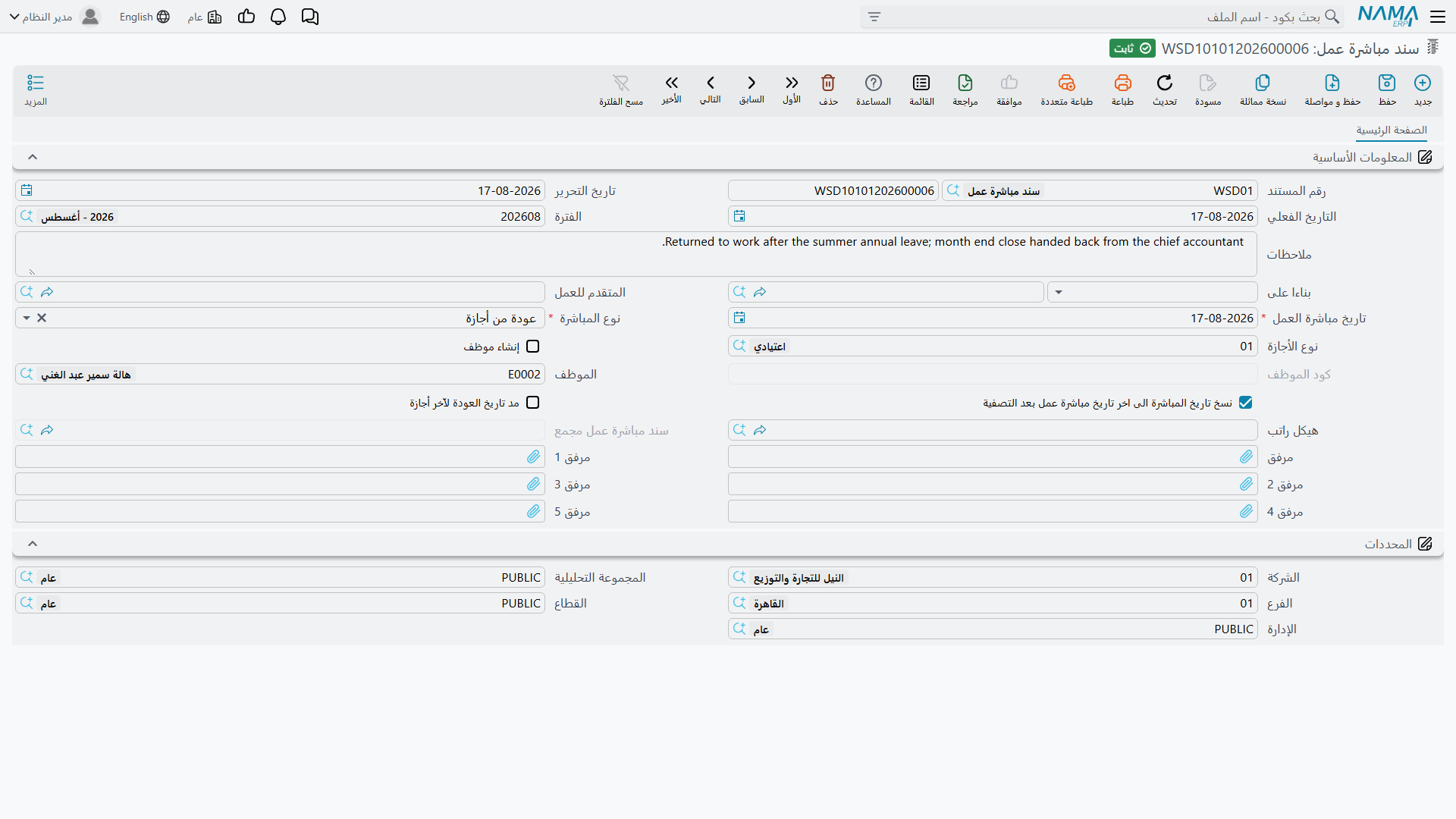Screen dimensions: 1456x819
Task: Open المساعدة (Help) icon
Action: click(x=874, y=83)
